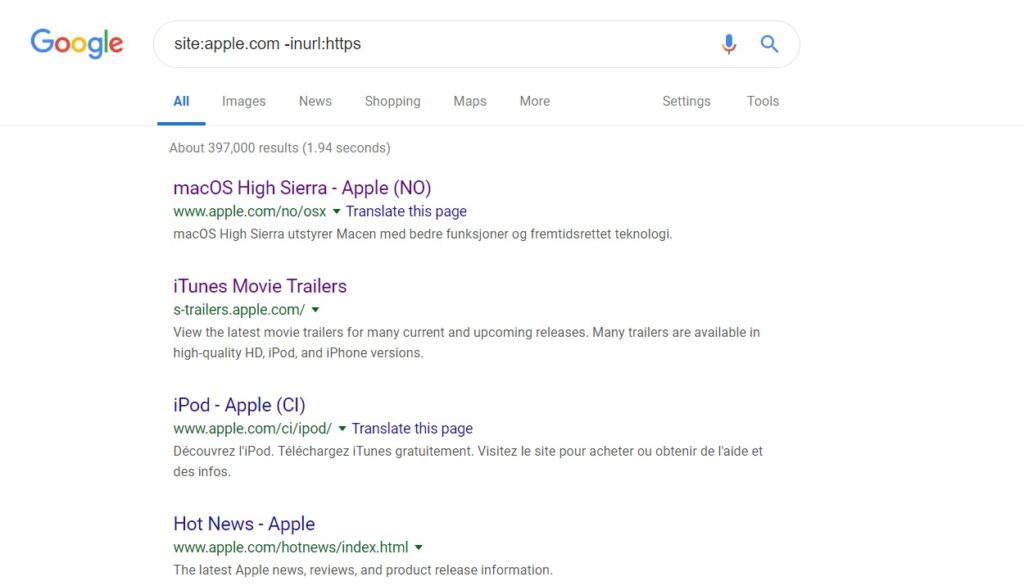Click the search query input field
This screenshot has width=1024, height=586.
[x=430, y=44]
